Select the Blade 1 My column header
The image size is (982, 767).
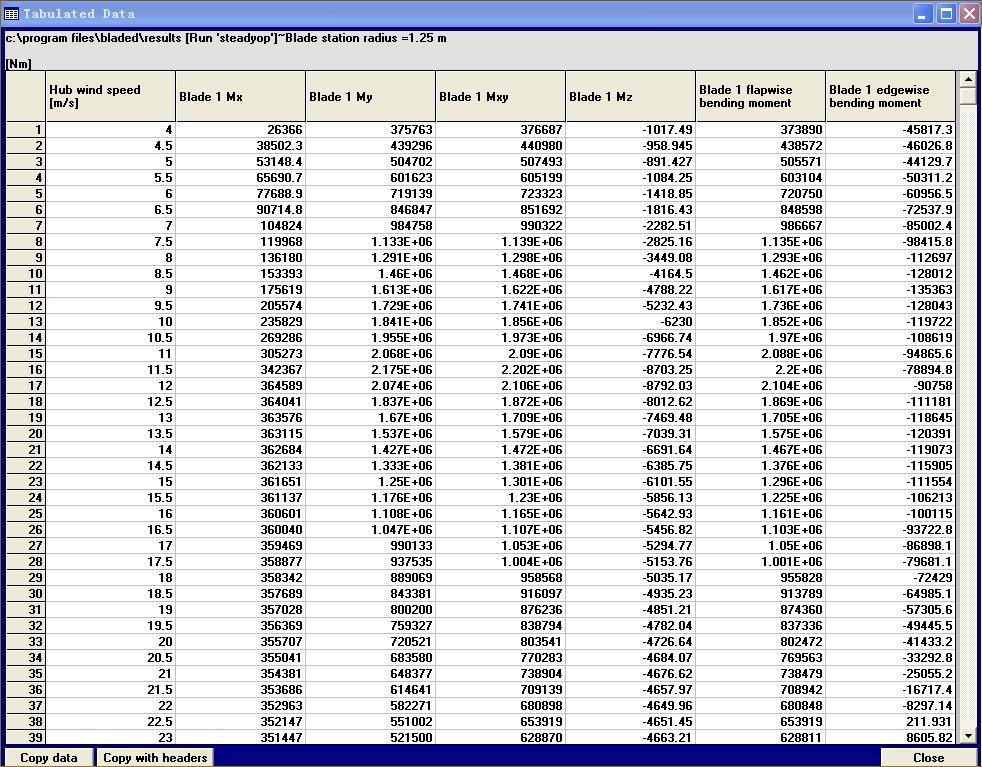click(x=370, y=97)
